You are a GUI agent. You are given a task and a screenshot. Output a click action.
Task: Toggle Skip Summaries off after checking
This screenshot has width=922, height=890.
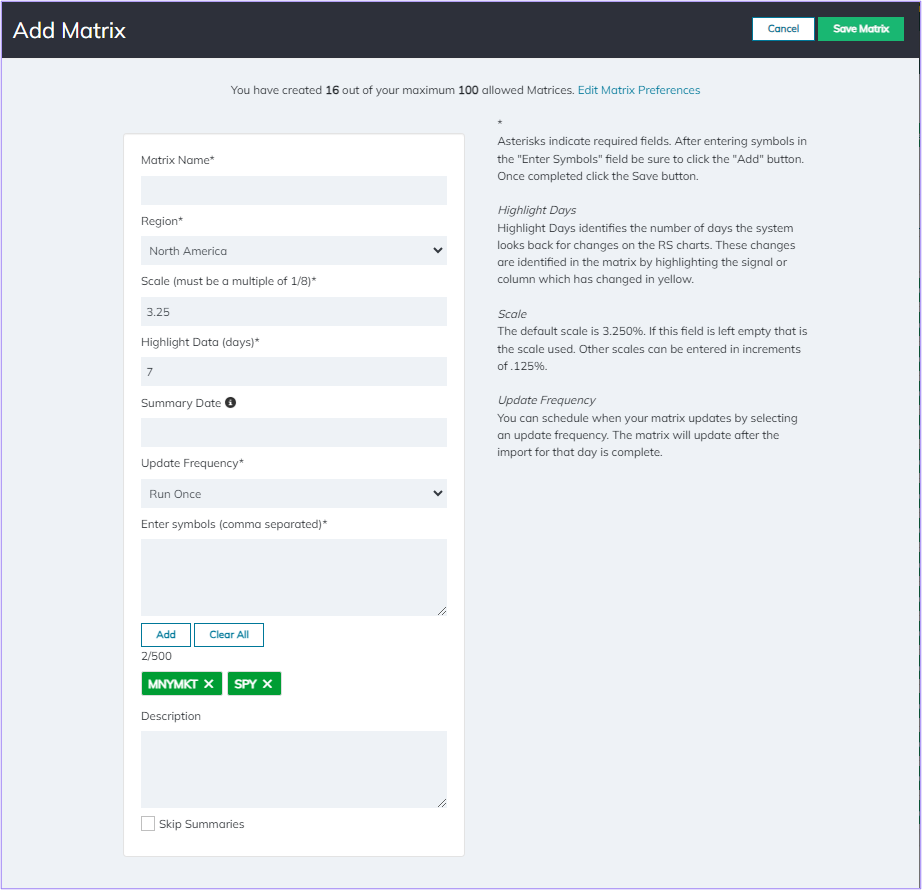coord(148,823)
